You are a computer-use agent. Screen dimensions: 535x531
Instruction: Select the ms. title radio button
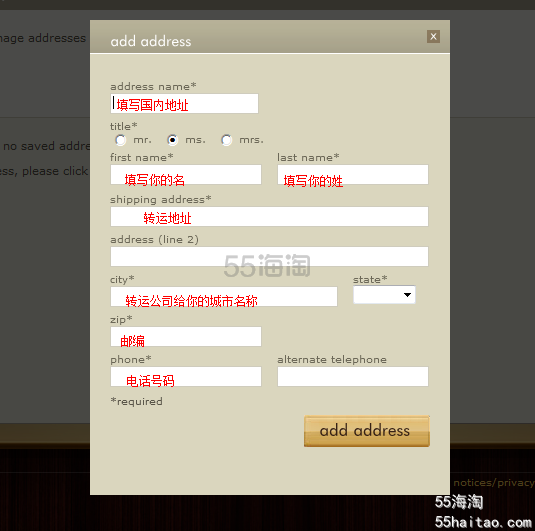[172, 140]
